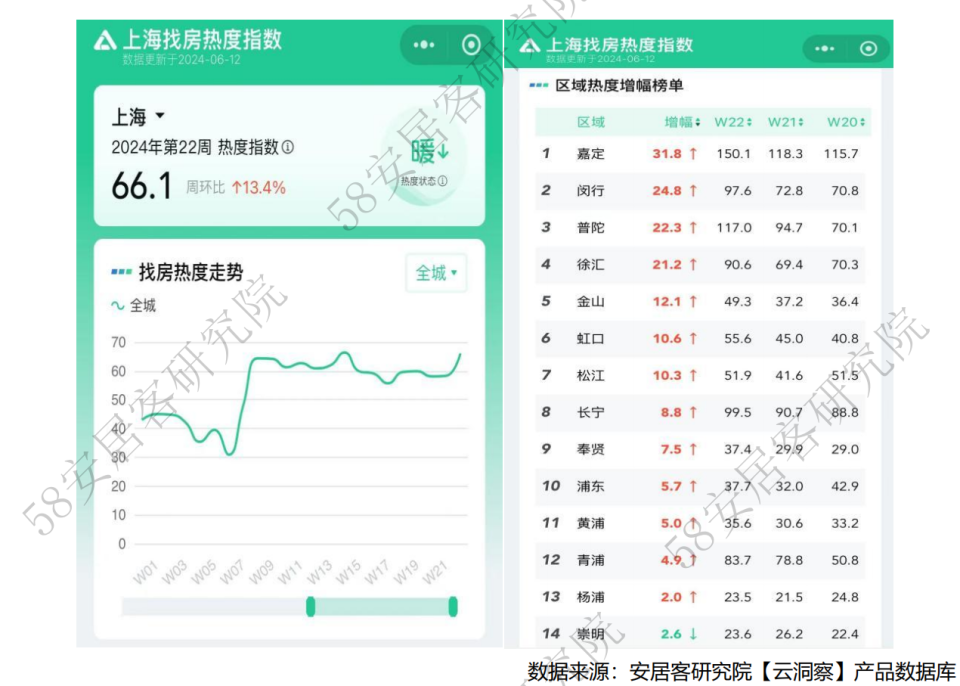This screenshot has height=686, width=960.
Task: Select the 崇明 row
Action: click(700, 633)
